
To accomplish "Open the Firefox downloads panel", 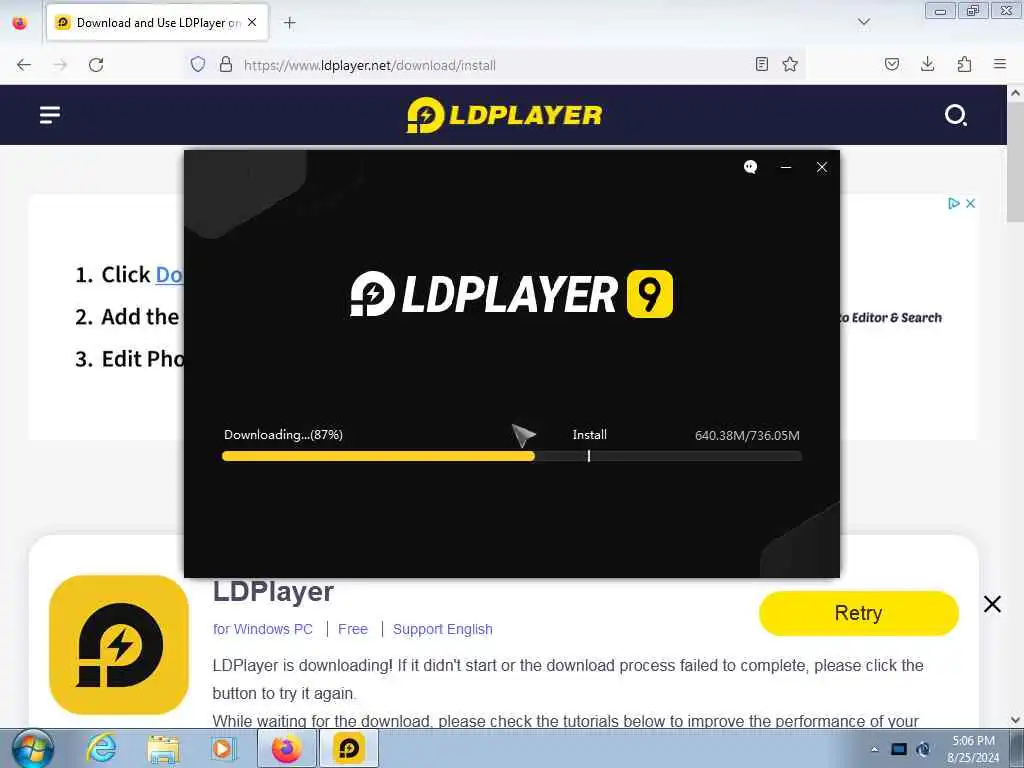I will pos(927,64).
